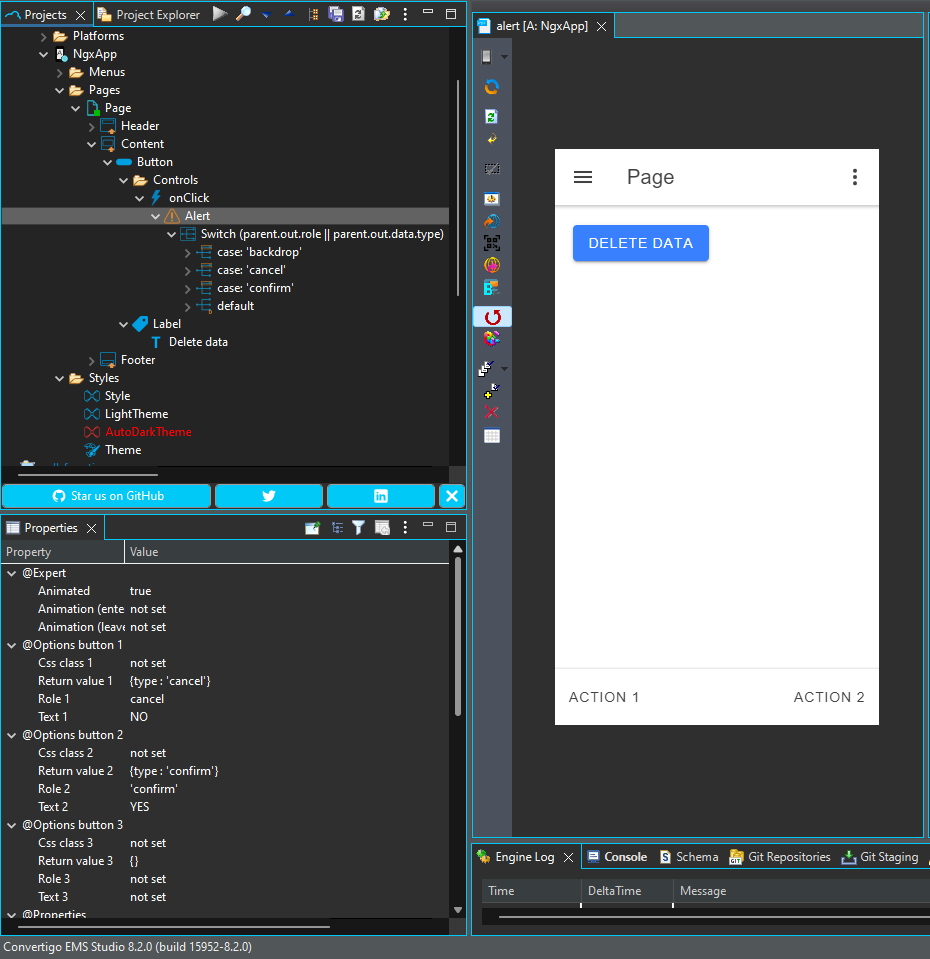Toggle the pin property view icon

312,528
